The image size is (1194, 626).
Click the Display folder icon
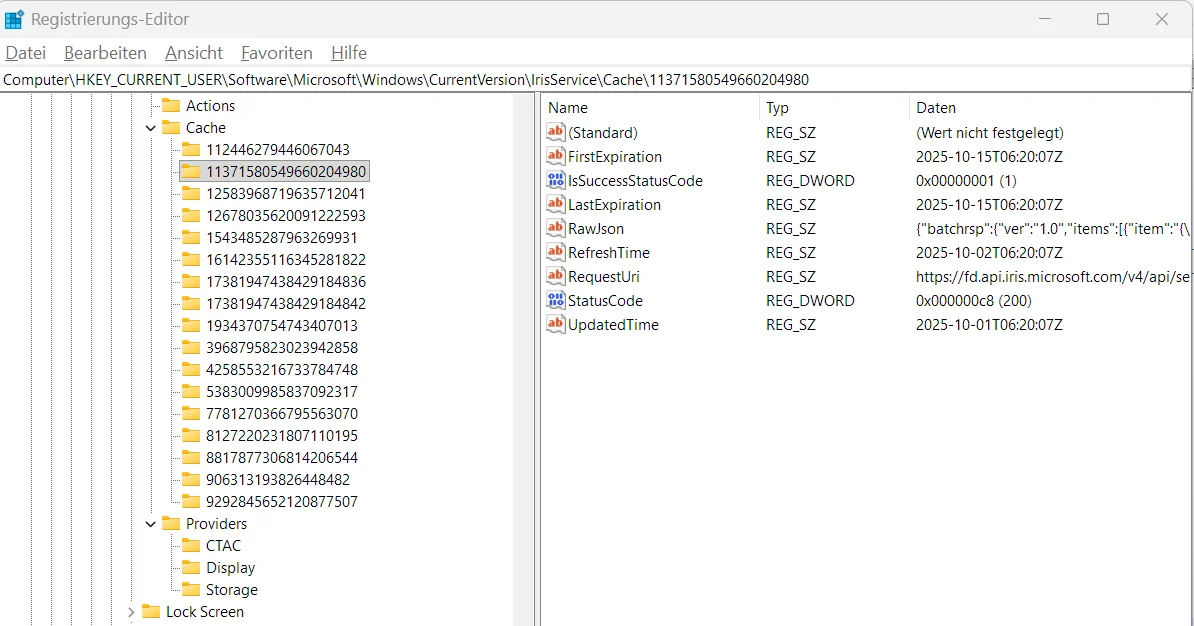coord(191,568)
